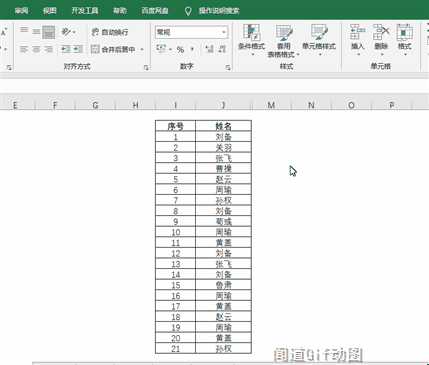Click the 鲁肃 cell
429x365 pixels.
pyautogui.click(x=223, y=285)
